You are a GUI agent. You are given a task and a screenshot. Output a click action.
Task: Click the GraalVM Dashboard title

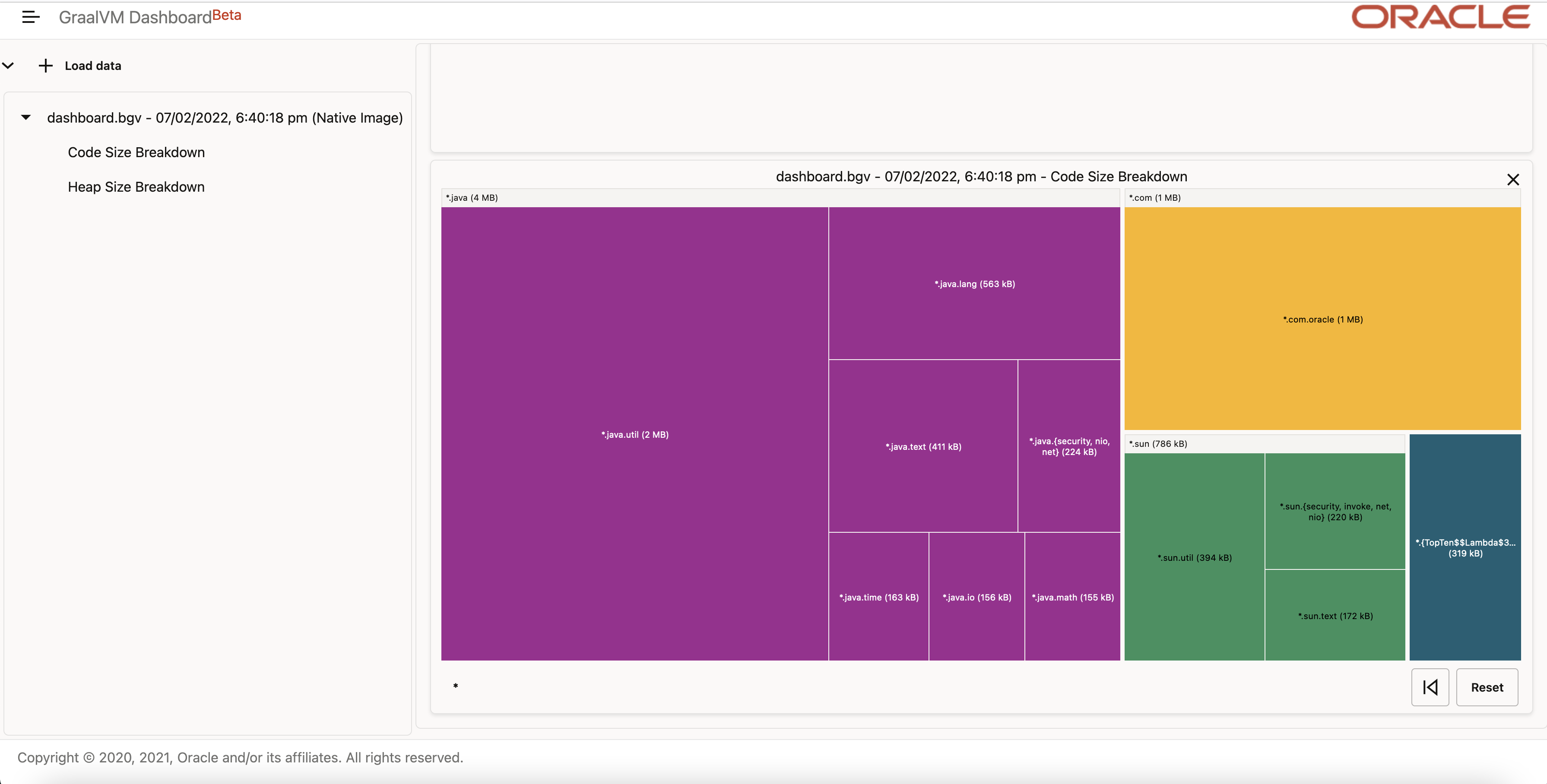(135, 17)
